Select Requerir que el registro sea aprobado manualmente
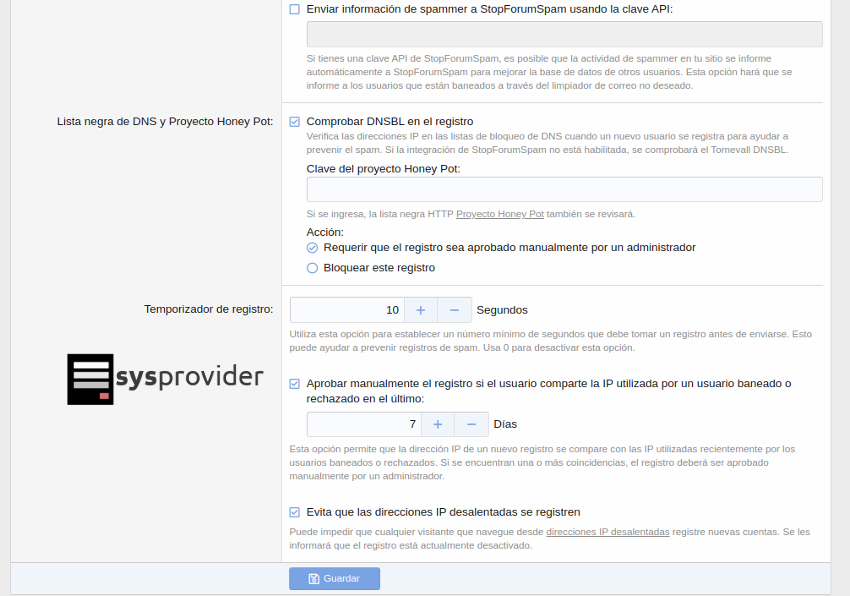This screenshot has height=596, width=850. (x=312, y=247)
